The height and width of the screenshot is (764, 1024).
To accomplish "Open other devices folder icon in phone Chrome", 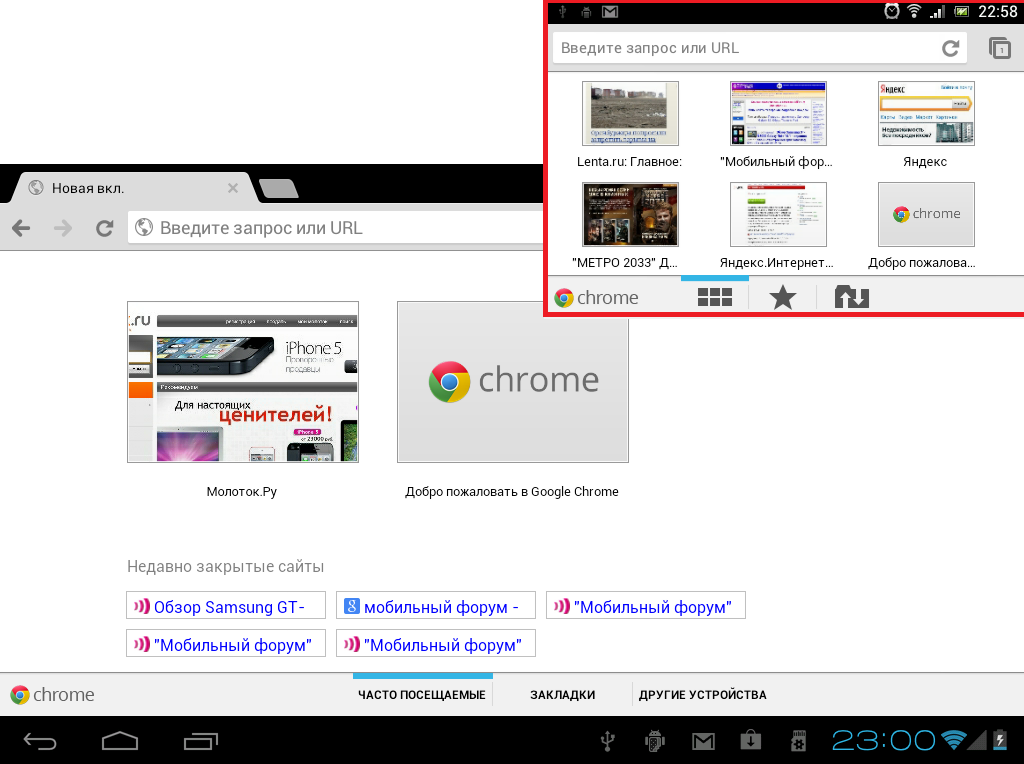I will coord(852,297).
